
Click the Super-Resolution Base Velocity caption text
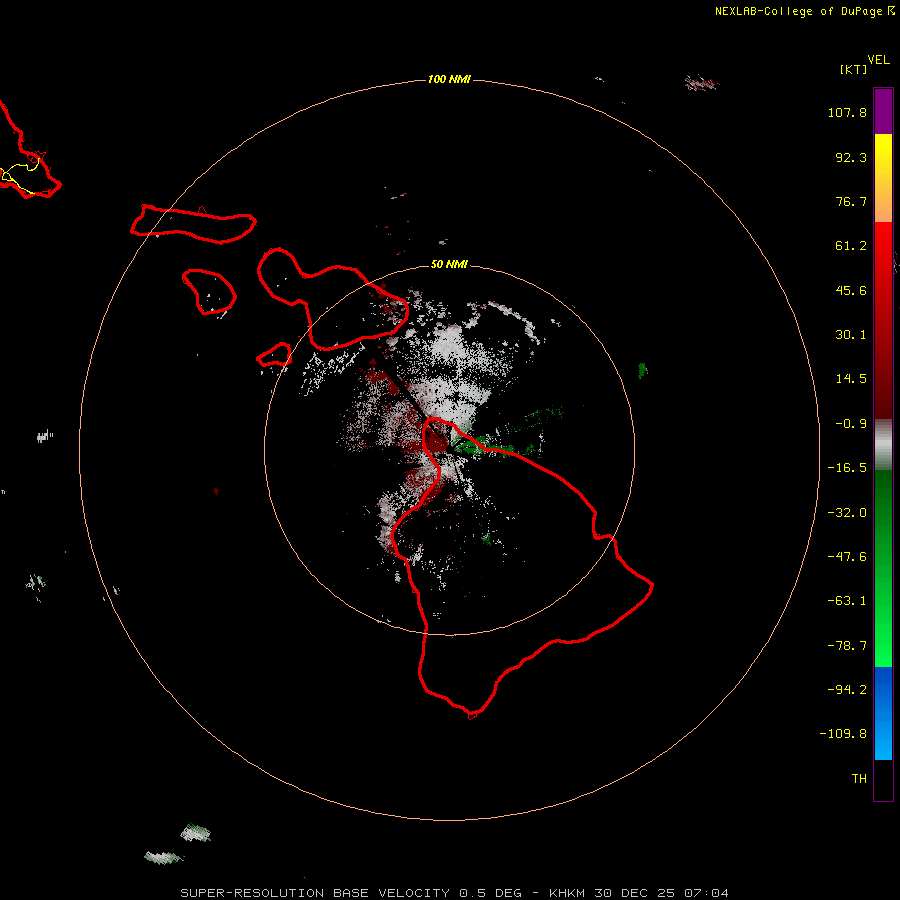(455, 893)
